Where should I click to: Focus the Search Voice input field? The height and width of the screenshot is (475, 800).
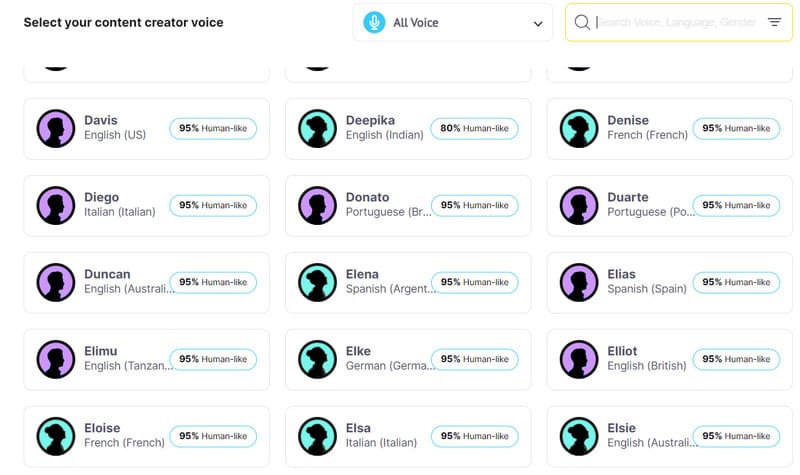(675, 22)
